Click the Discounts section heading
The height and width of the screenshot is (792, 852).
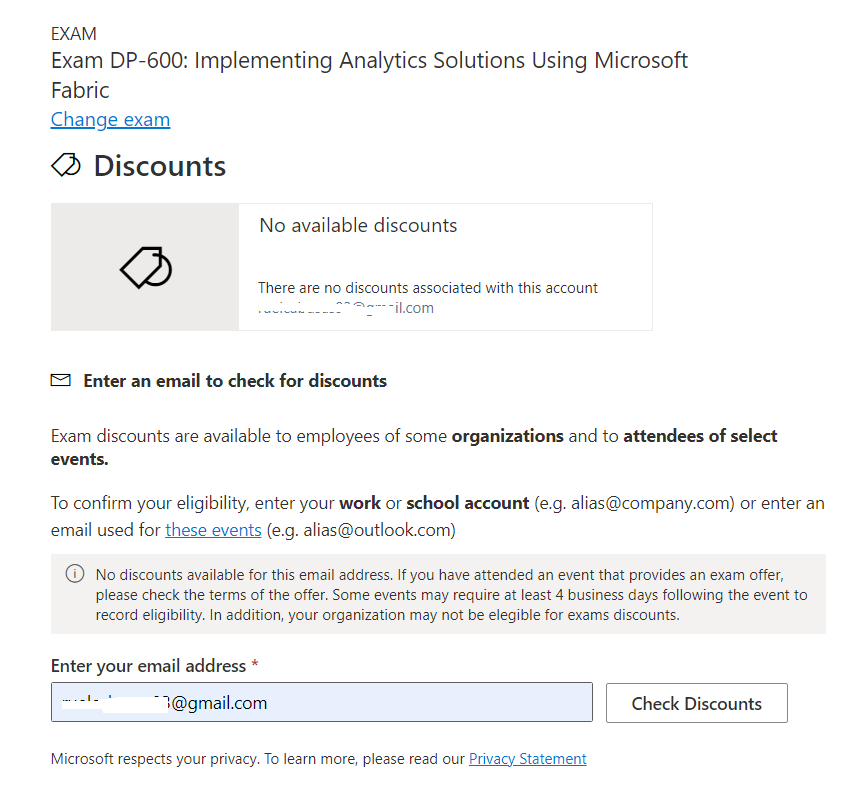point(160,166)
